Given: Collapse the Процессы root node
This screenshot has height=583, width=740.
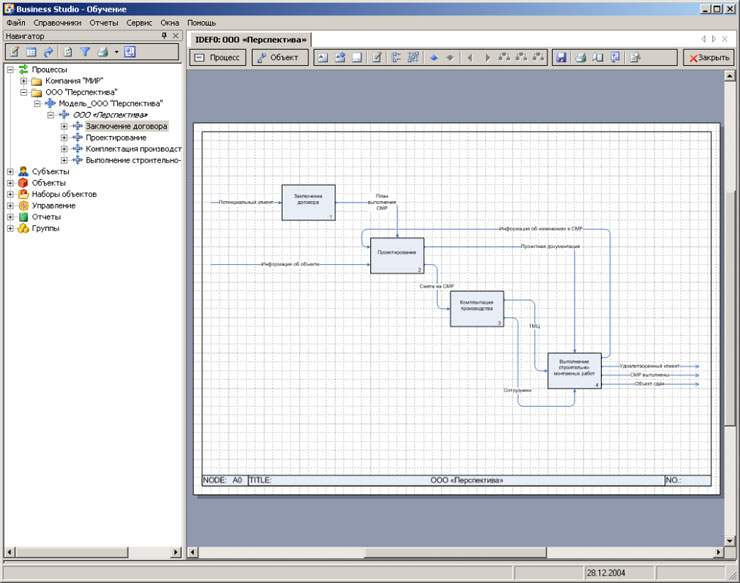Looking at the screenshot, I should point(11,70).
